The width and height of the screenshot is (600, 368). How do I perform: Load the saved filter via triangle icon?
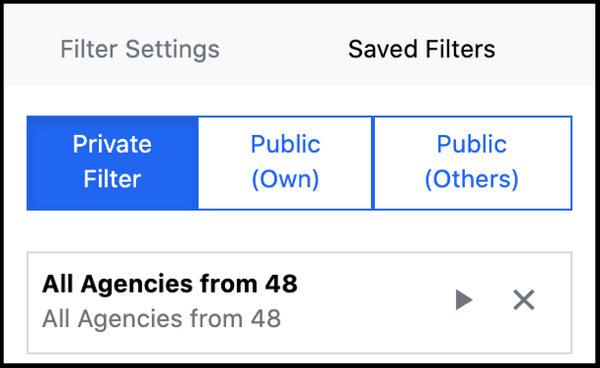point(464,300)
